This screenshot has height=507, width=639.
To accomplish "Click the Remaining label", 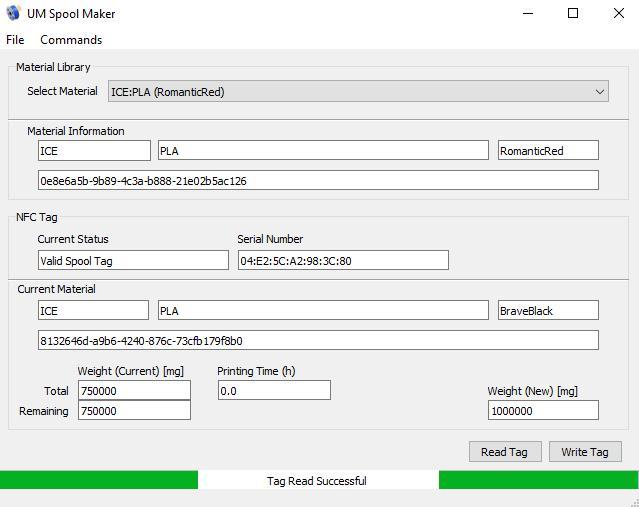I will [x=44, y=411].
